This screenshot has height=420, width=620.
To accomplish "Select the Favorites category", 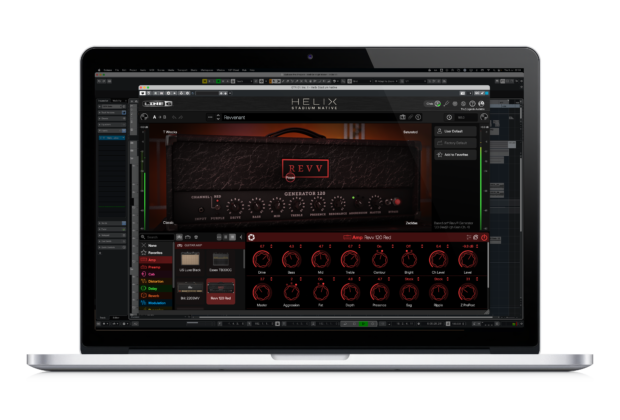I will click(157, 253).
